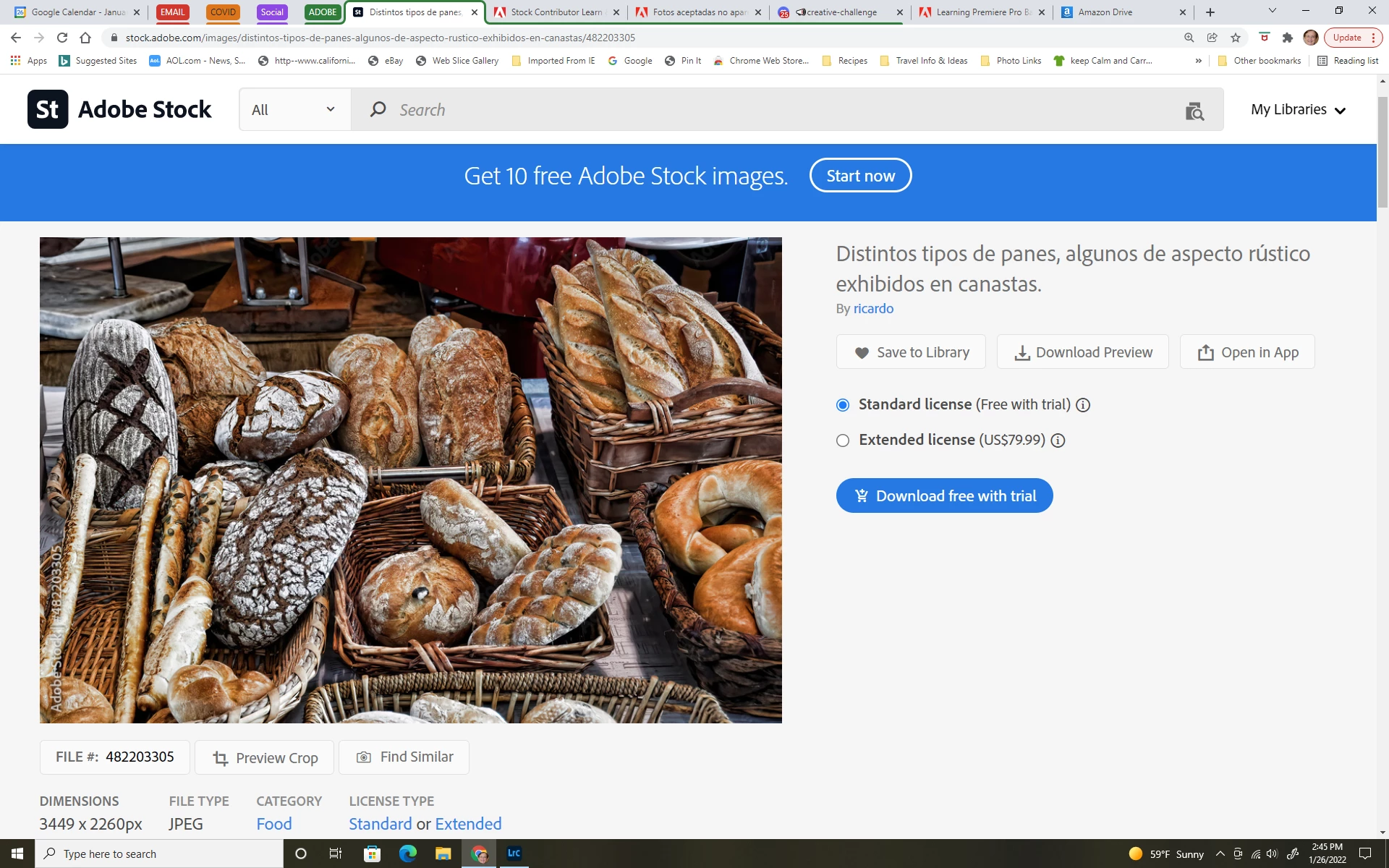Select the Extended license radio button
Screen dimensions: 1389x868
(843, 441)
